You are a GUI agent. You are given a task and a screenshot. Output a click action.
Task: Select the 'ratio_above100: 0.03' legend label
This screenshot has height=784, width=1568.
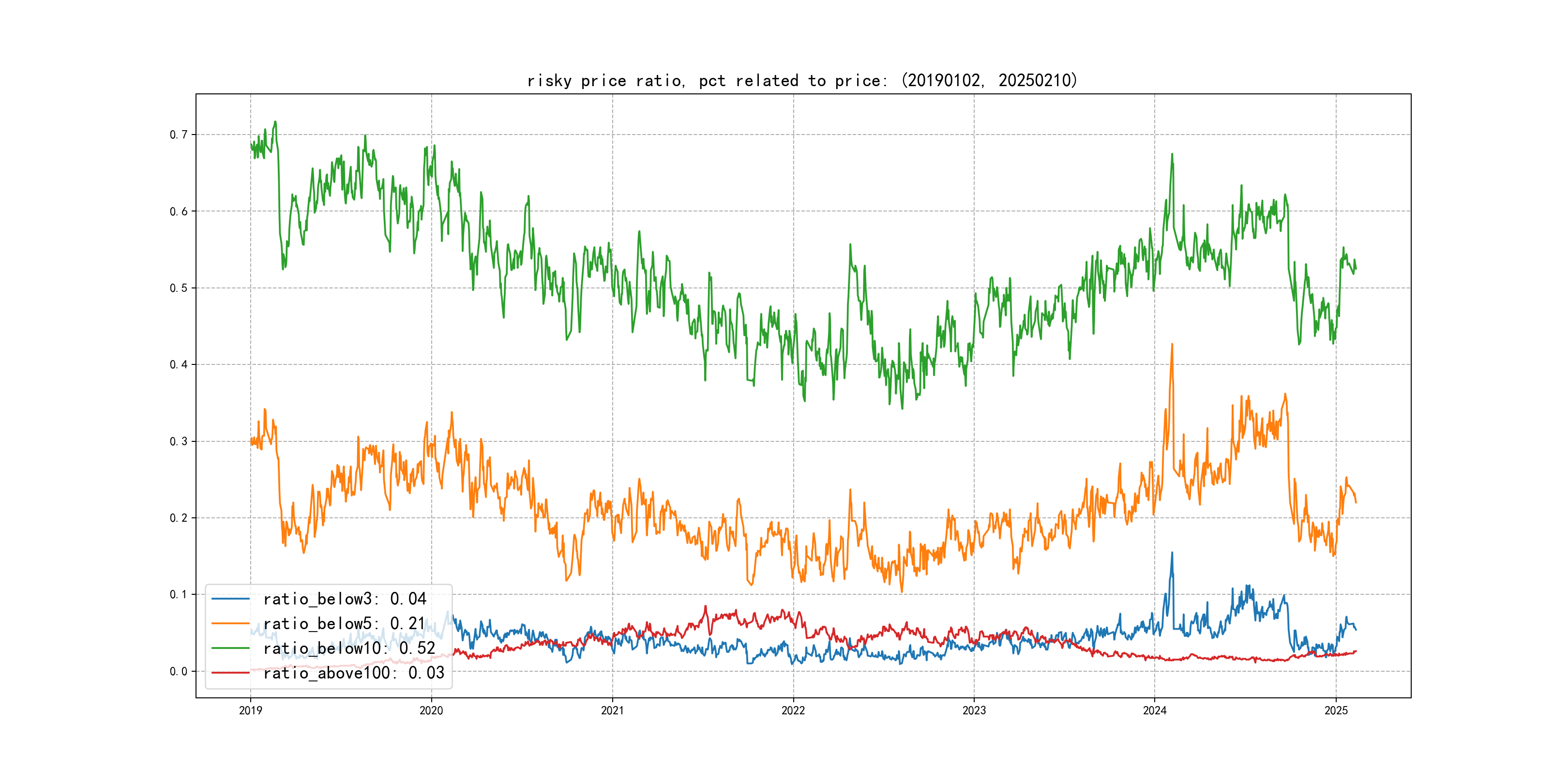click(x=354, y=673)
